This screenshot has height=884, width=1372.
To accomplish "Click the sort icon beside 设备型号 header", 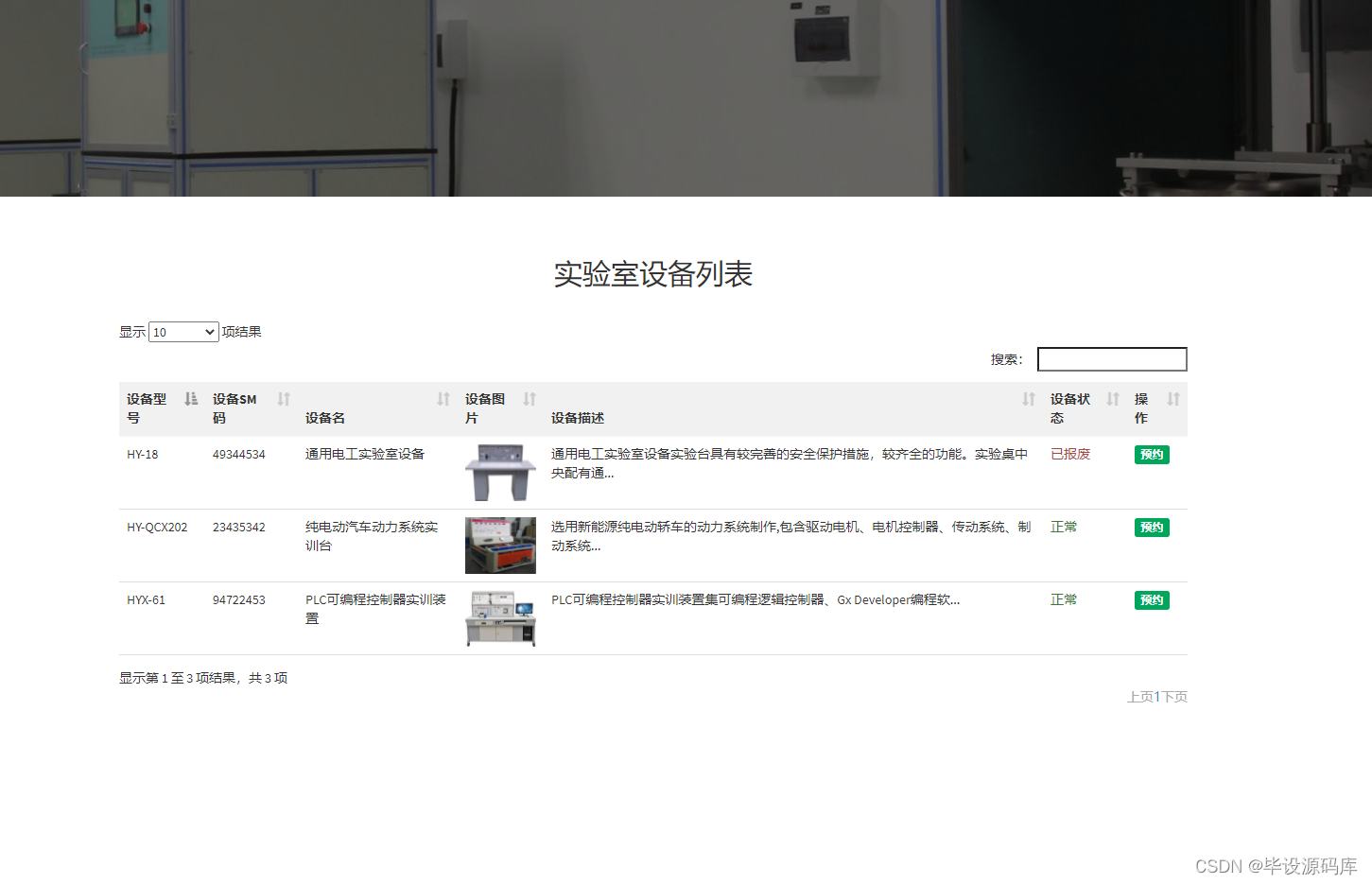I will click(x=189, y=399).
